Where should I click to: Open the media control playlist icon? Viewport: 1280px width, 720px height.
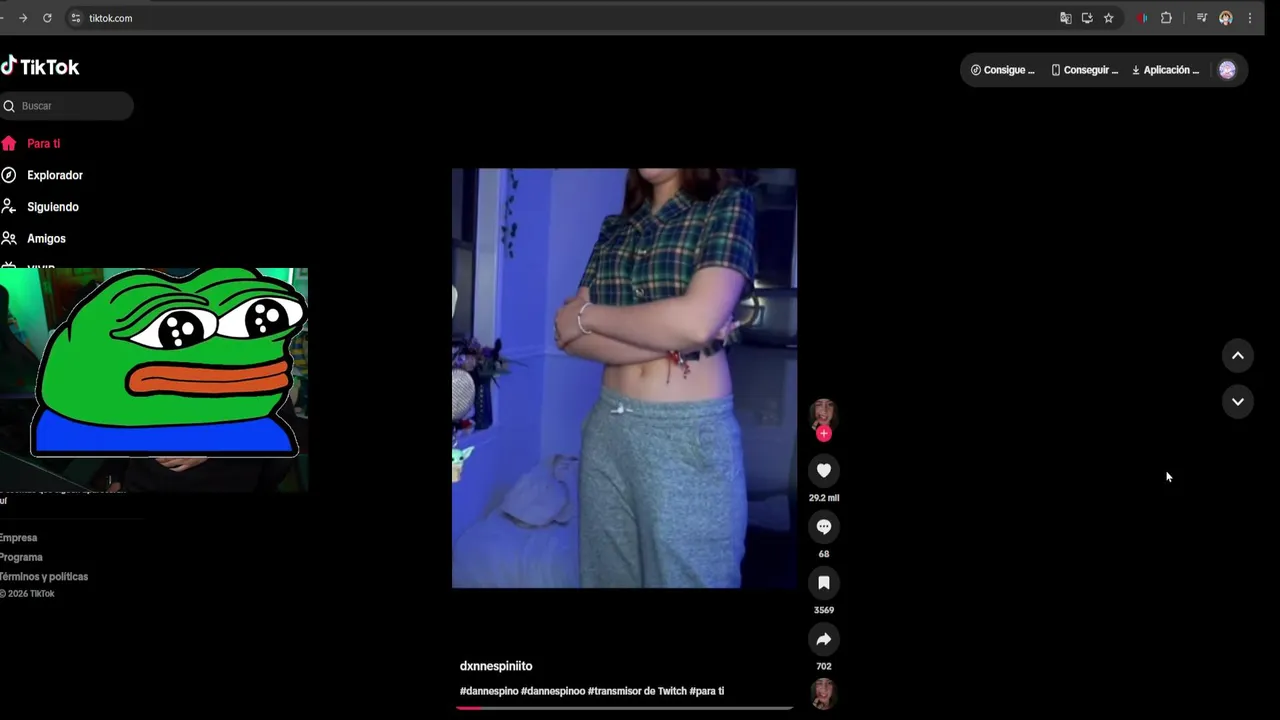tap(1202, 18)
